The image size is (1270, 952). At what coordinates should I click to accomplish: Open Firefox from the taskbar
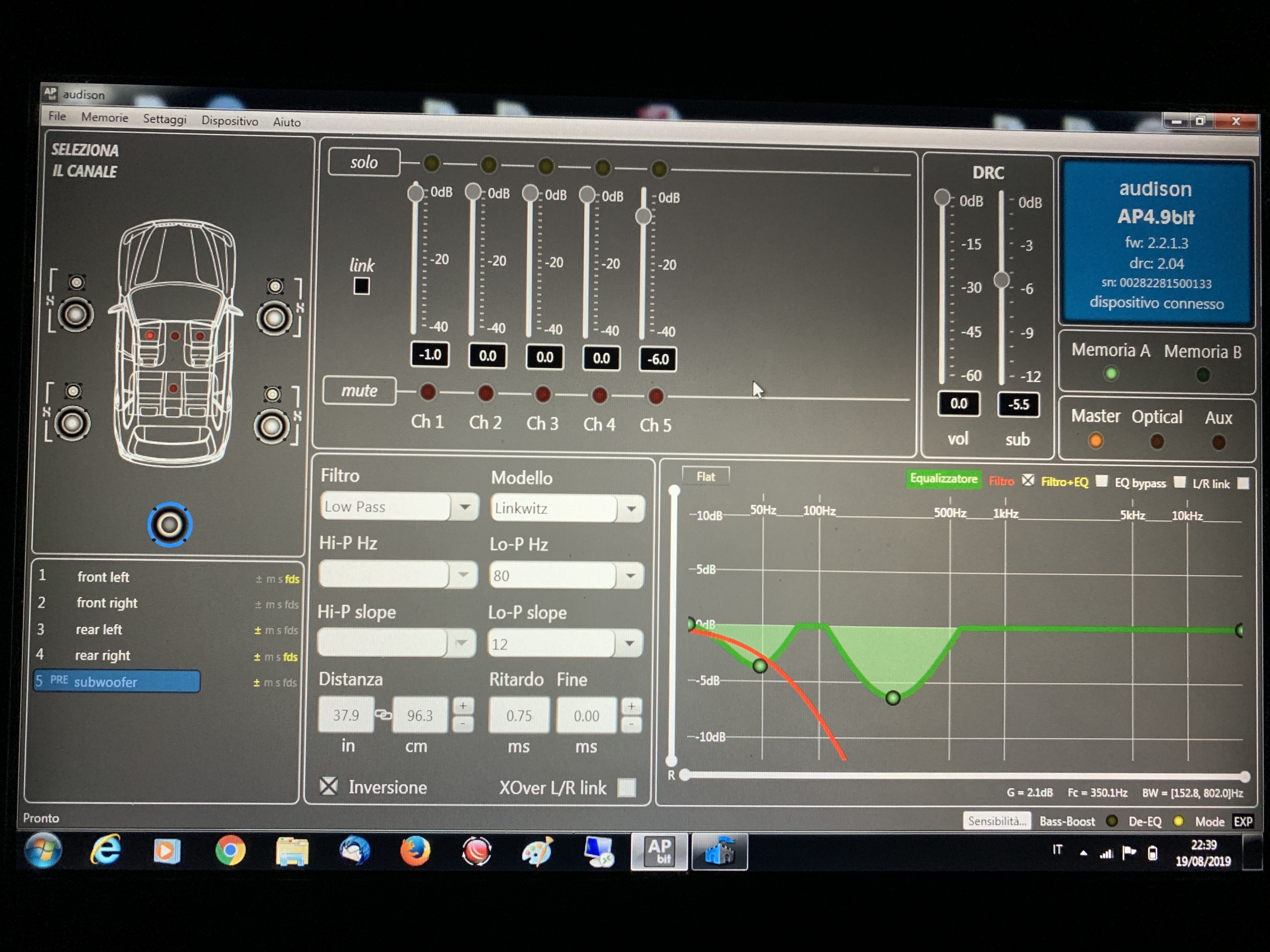[415, 850]
